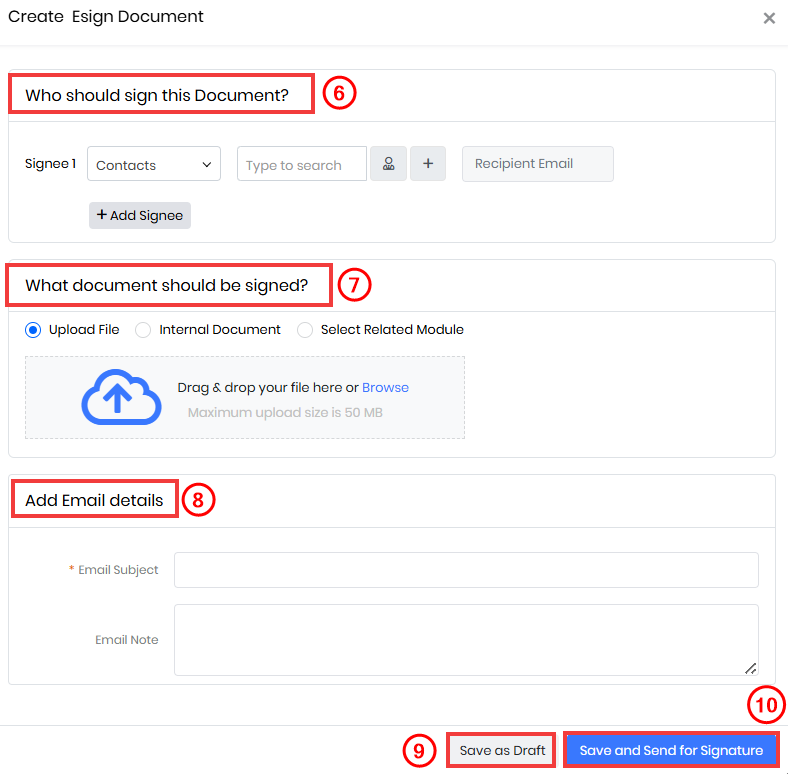Click the Who should sign this Document heading
The height and width of the screenshot is (774, 788).
click(x=157, y=95)
